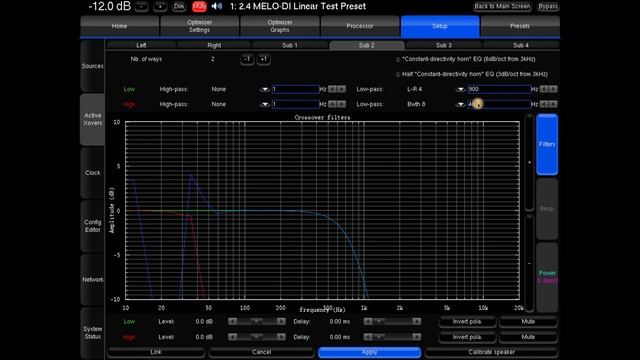Increase master volume with plus button

(x=160, y=6)
